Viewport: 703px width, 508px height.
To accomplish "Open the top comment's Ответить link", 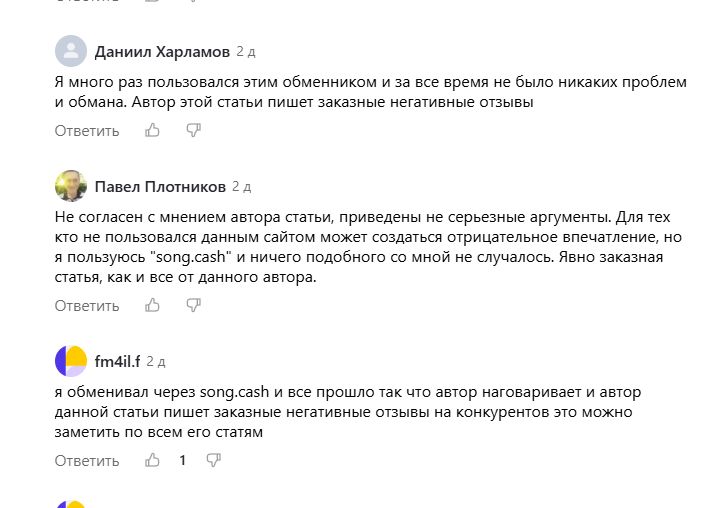I will coord(87,130).
